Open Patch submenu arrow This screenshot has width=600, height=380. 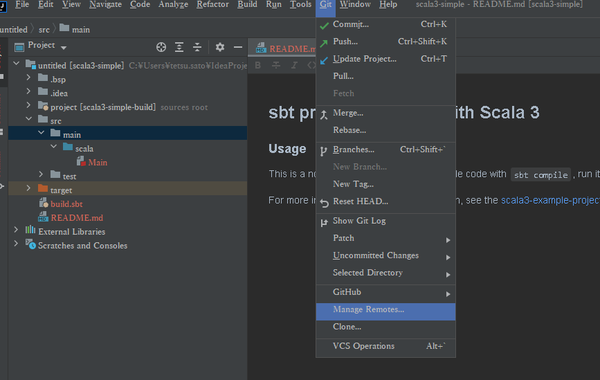click(448, 240)
